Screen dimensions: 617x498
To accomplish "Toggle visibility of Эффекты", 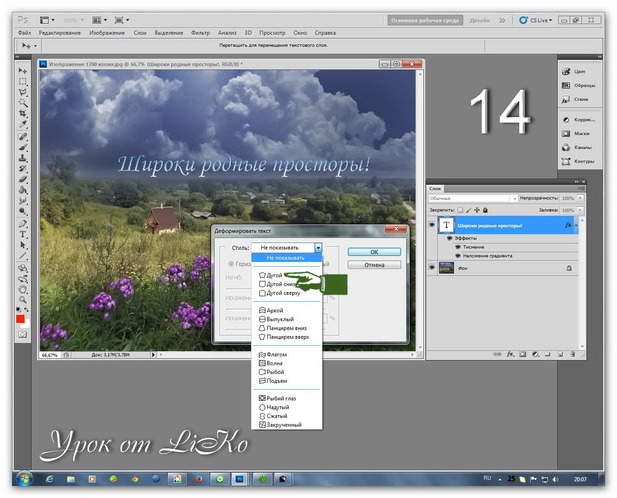I will pyautogui.click(x=449, y=238).
